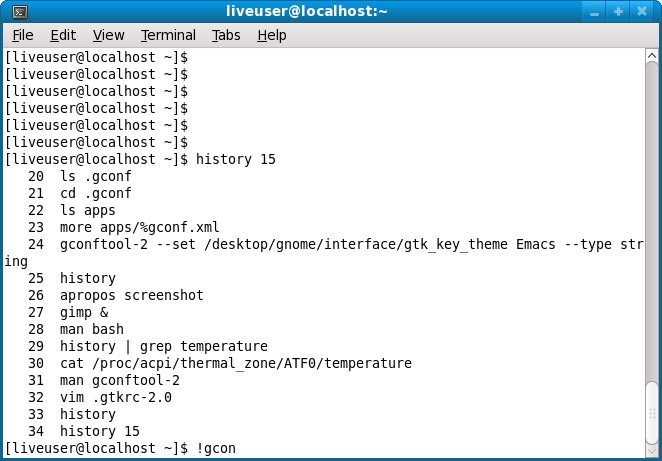Viewport: 662px width, 461px height.
Task: Open the Help menu
Action: (x=271, y=35)
